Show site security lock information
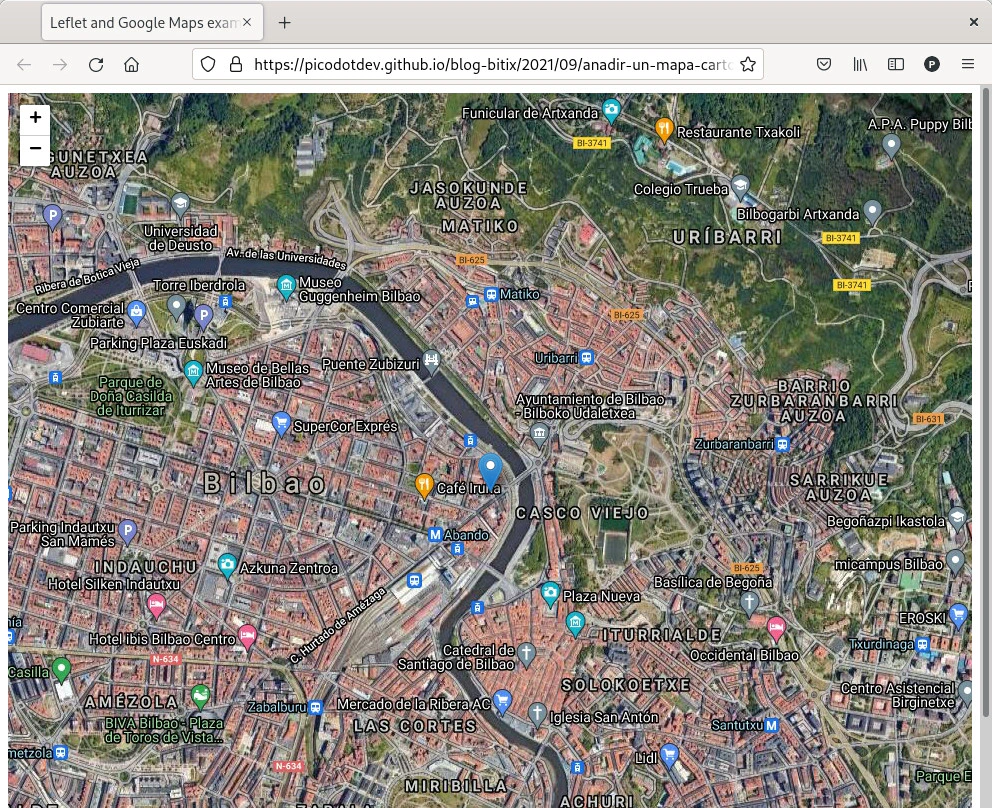The height and width of the screenshot is (808, 992). (236, 65)
